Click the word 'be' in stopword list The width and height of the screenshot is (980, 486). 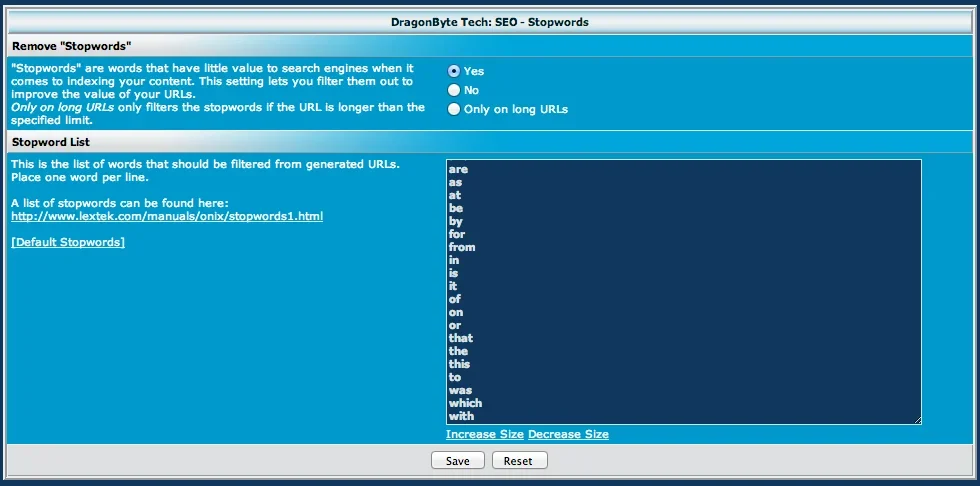(x=456, y=208)
